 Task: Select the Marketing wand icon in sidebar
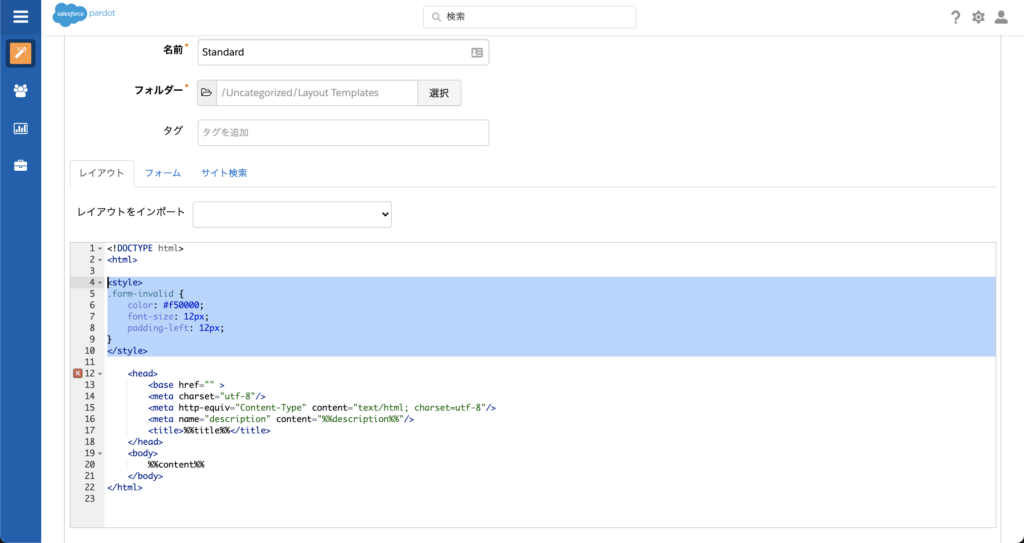[x=20, y=54]
